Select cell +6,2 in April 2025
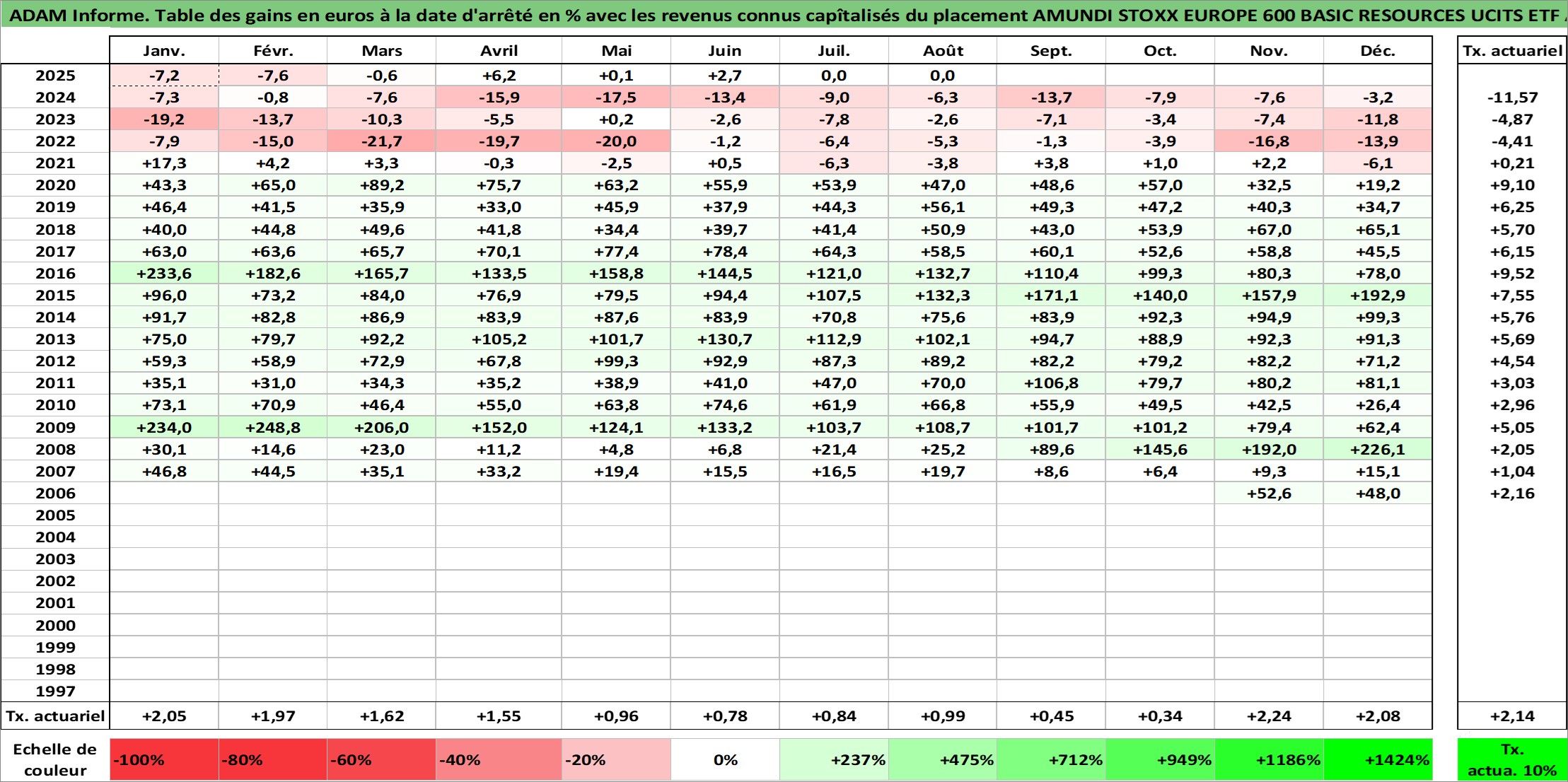Screen dimensions: 1568x782 pyautogui.click(x=499, y=76)
